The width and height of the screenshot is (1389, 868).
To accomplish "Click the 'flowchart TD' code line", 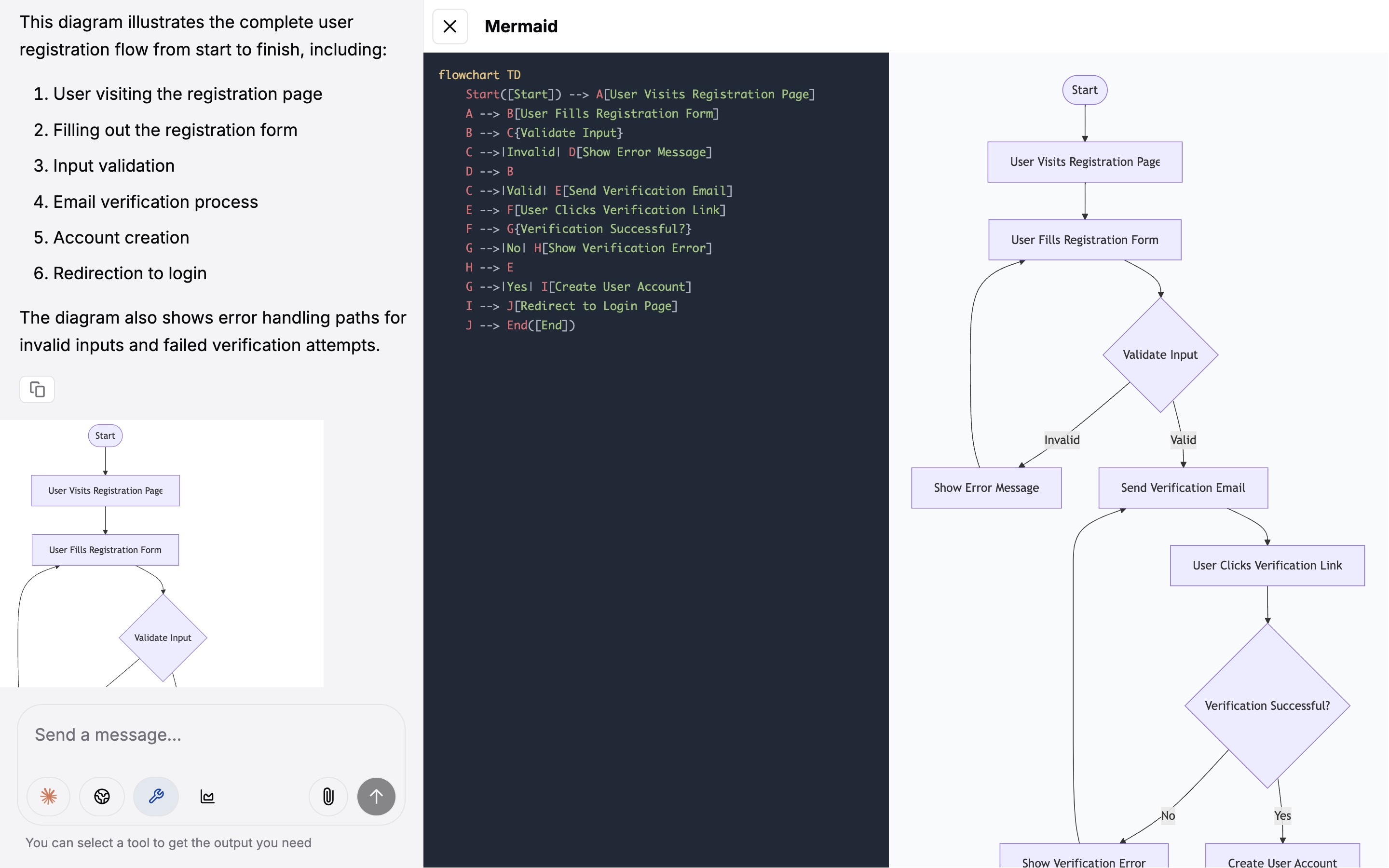I will point(479,75).
